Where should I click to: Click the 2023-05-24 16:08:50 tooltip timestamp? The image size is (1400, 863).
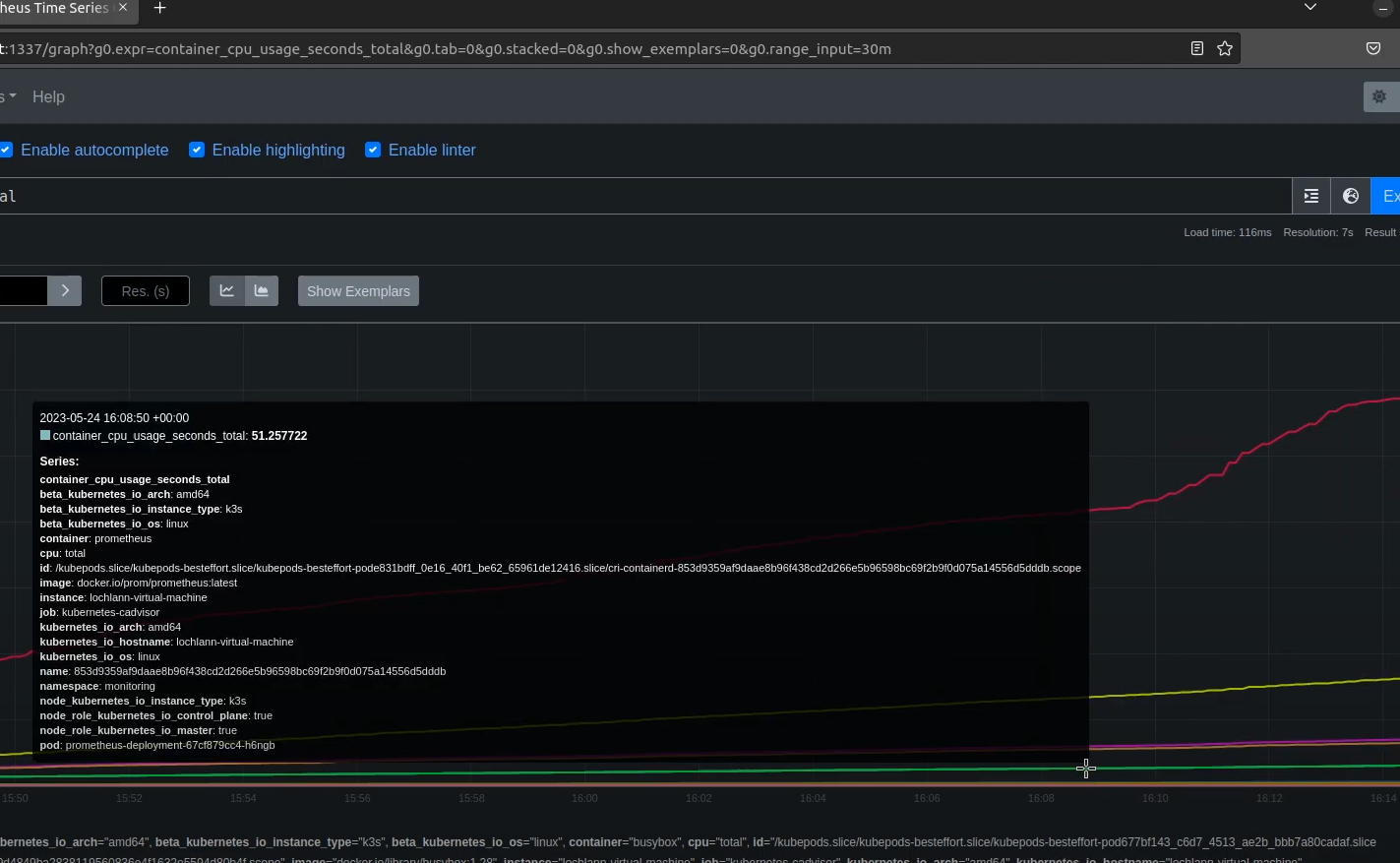tap(114, 418)
